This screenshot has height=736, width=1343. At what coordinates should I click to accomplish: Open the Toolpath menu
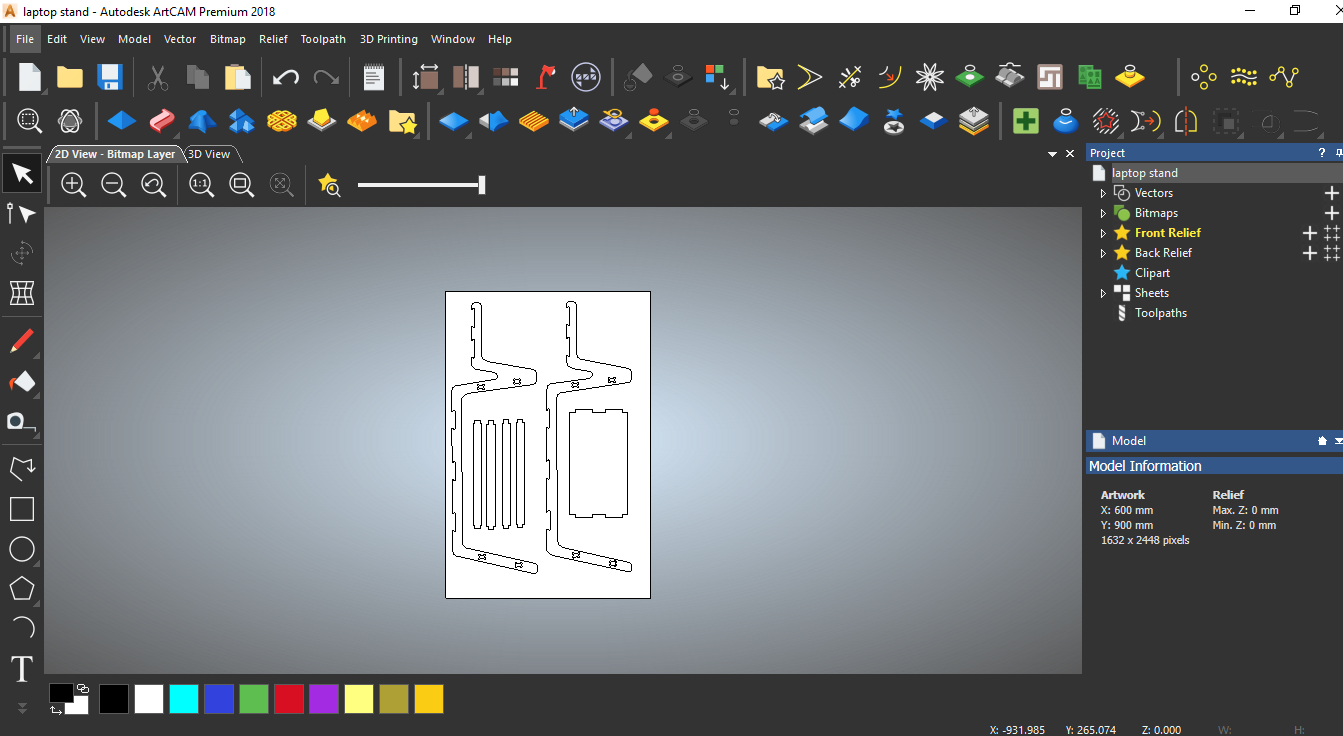tap(323, 39)
